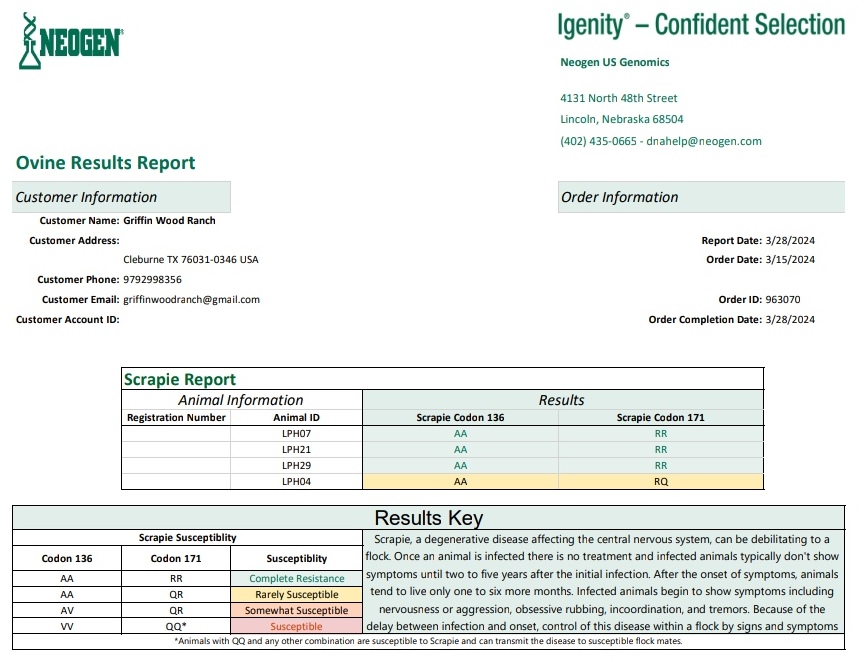Click the RQ result for LPH04
The height and width of the screenshot is (662, 864).
[x=661, y=482]
